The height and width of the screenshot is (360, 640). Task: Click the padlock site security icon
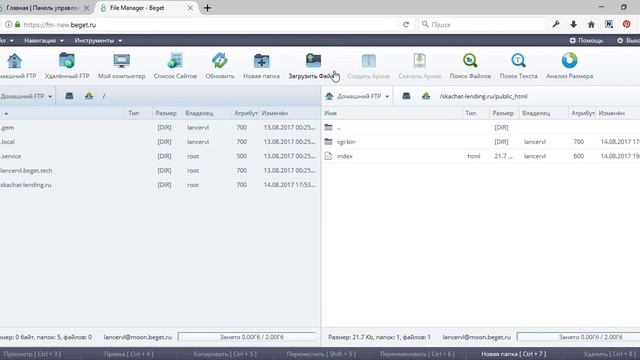tap(18, 24)
